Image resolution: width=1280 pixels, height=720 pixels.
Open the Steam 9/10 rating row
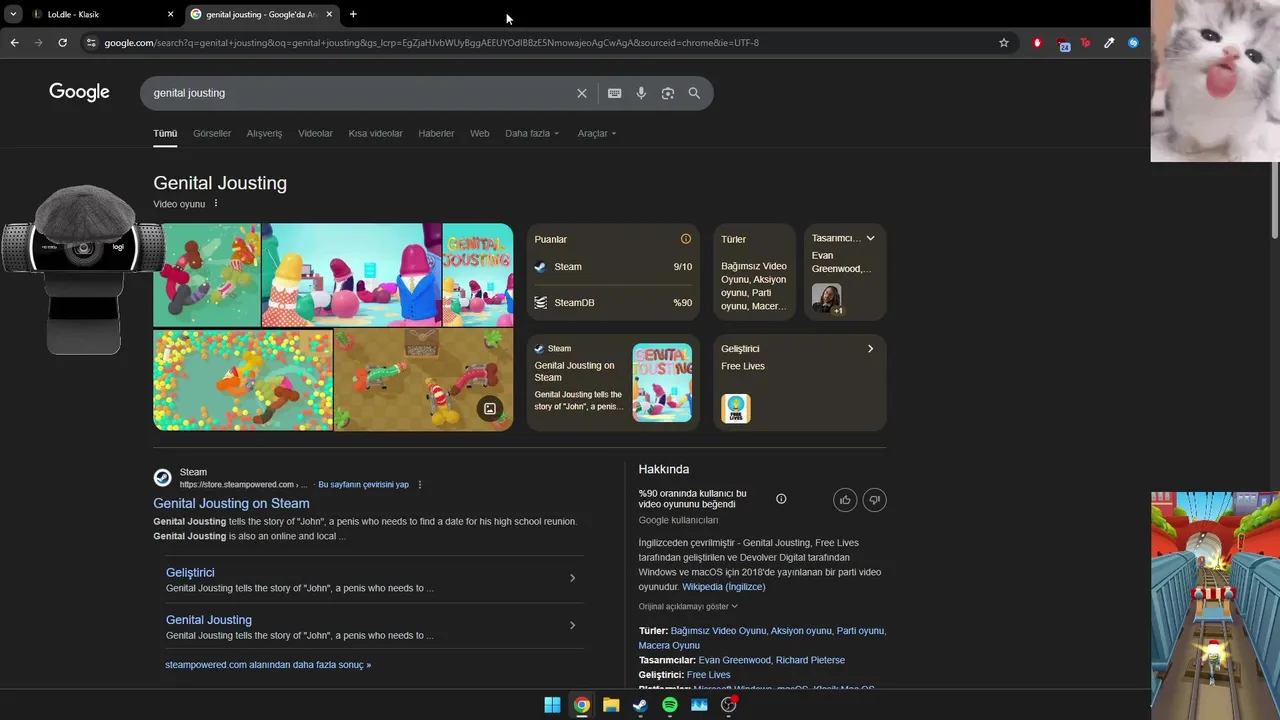click(613, 267)
